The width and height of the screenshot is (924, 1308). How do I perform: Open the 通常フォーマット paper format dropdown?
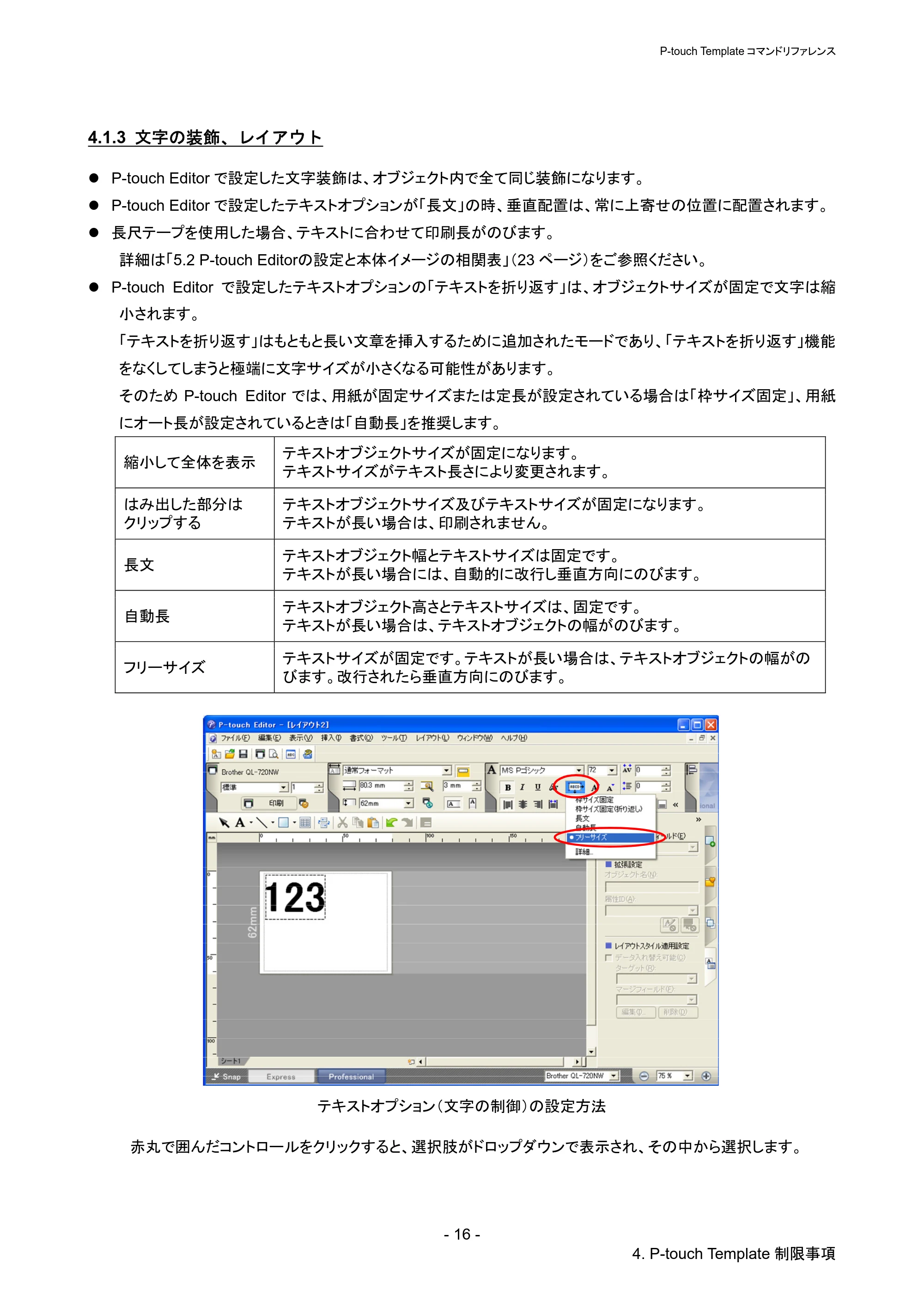coord(446,770)
